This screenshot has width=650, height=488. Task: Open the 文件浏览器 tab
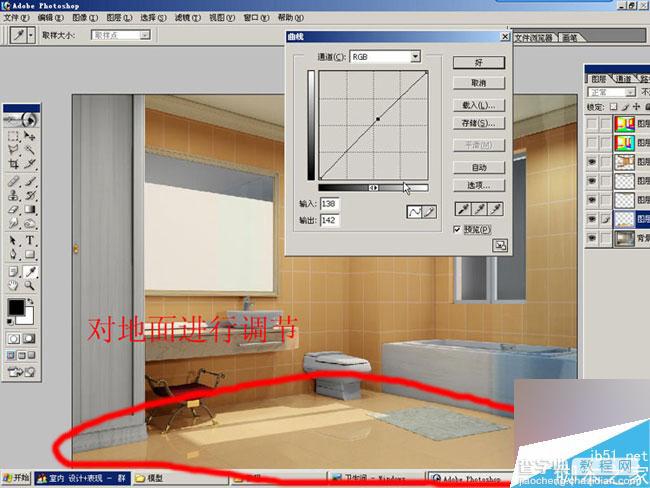(534, 38)
